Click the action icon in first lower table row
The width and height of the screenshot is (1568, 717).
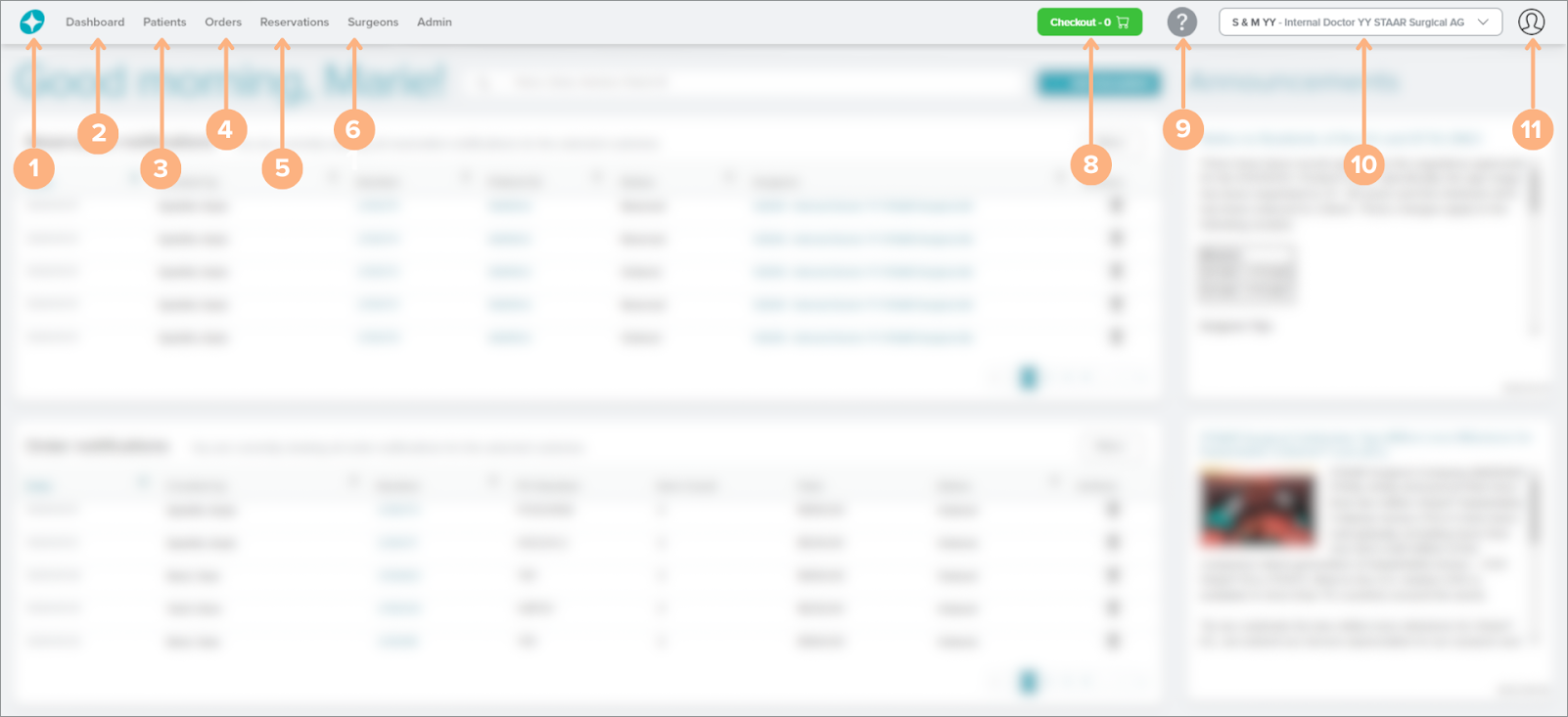click(x=1113, y=509)
